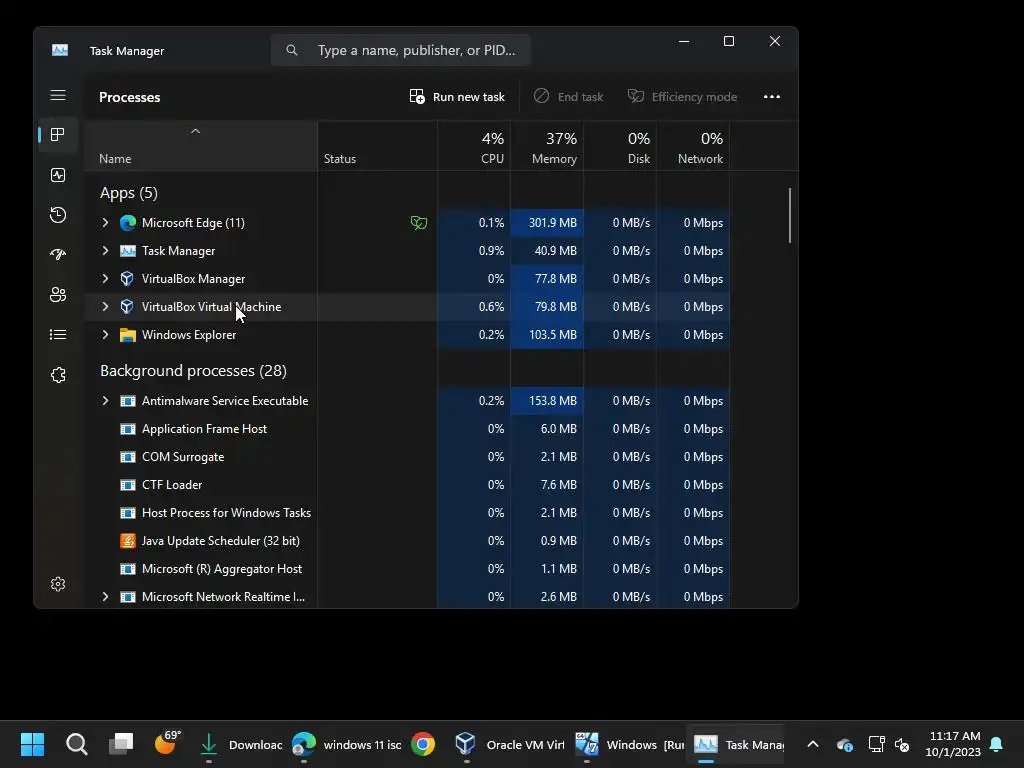The image size is (1024, 768).
Task: Open the Windows Start menu
Action: (32, 744)
